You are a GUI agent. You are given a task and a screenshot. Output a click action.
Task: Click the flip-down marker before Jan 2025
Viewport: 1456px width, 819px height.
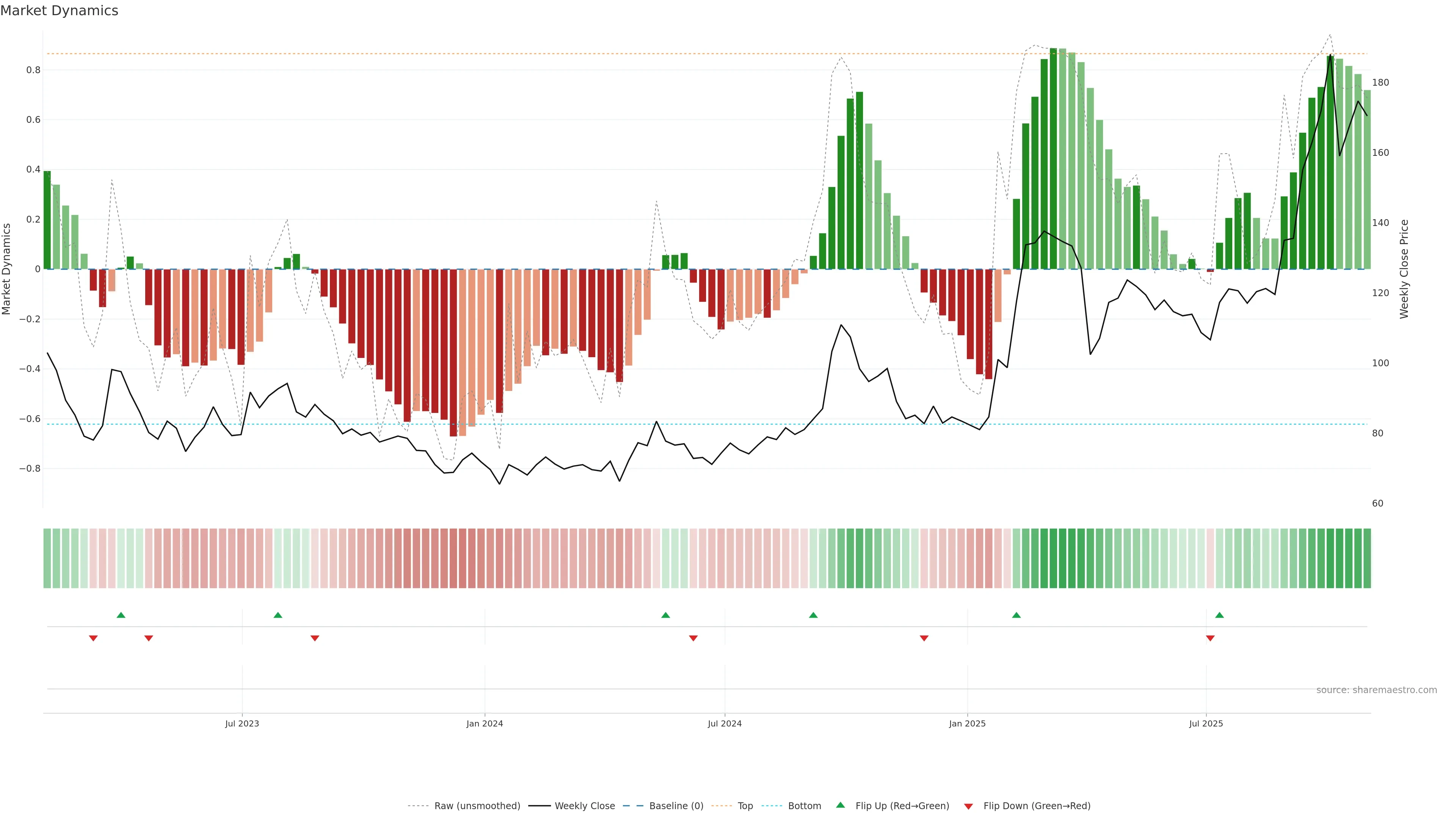click(x=924, y=638)
